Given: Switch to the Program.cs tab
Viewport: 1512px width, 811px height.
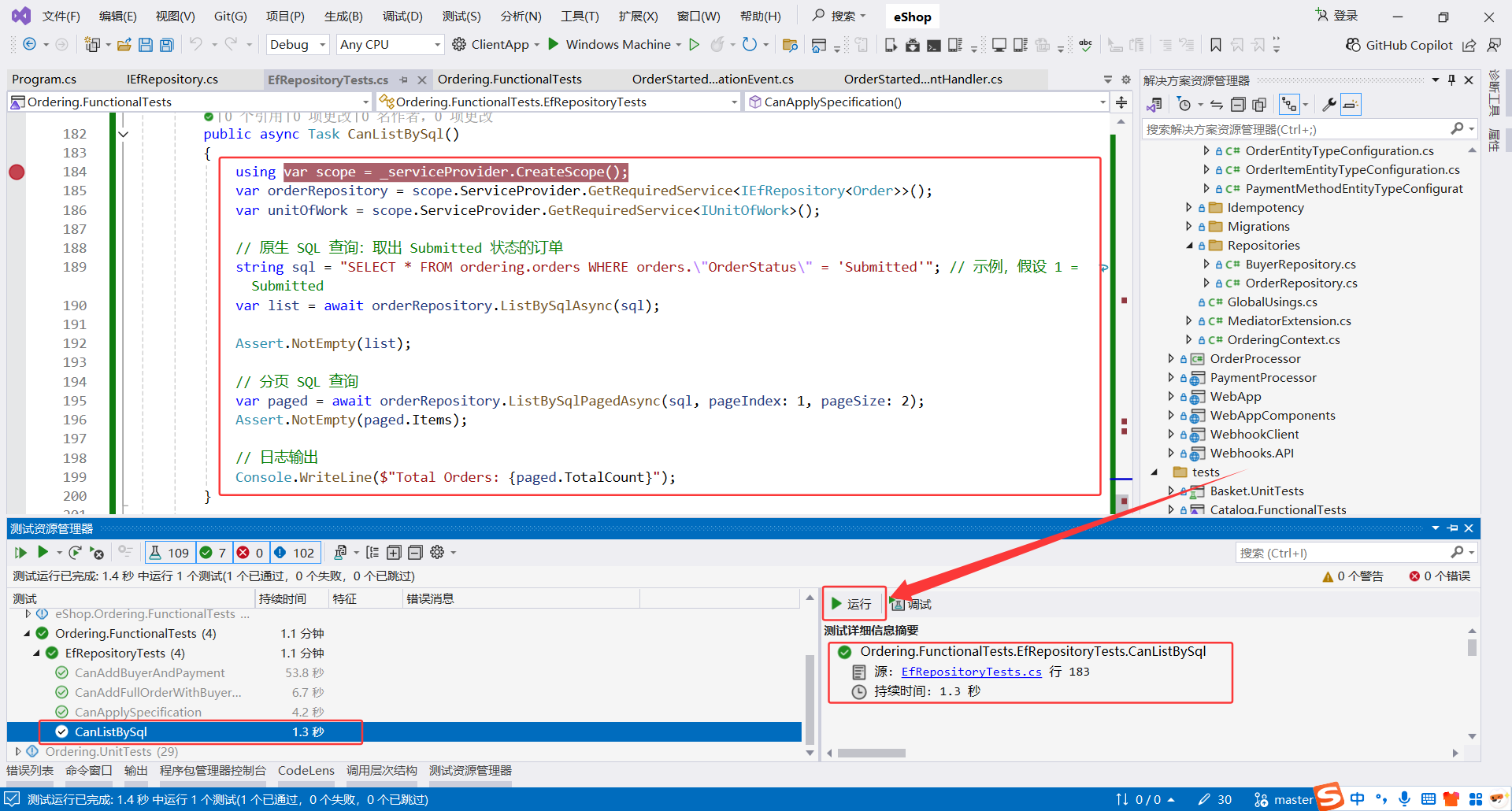Looking at the screenshot, I should pos(44,79).
